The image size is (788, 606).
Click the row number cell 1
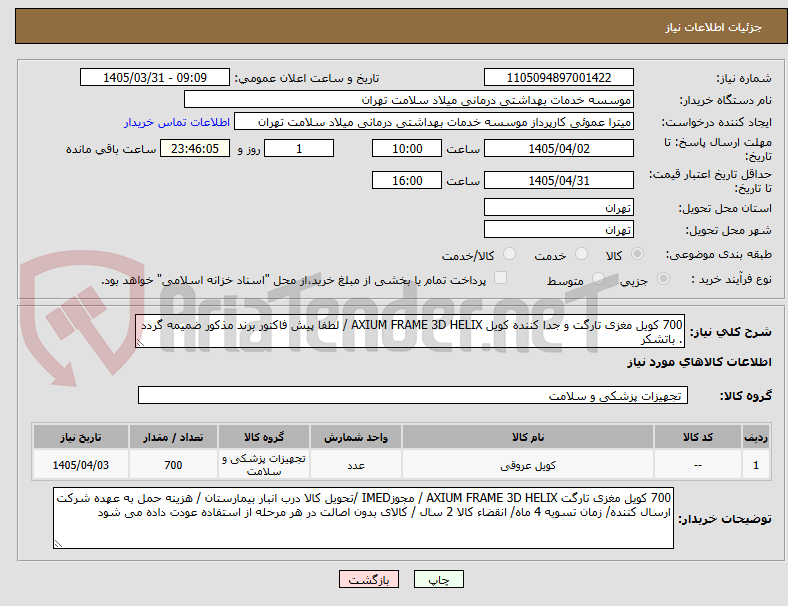pyautogui.click(x=755, y=465)
